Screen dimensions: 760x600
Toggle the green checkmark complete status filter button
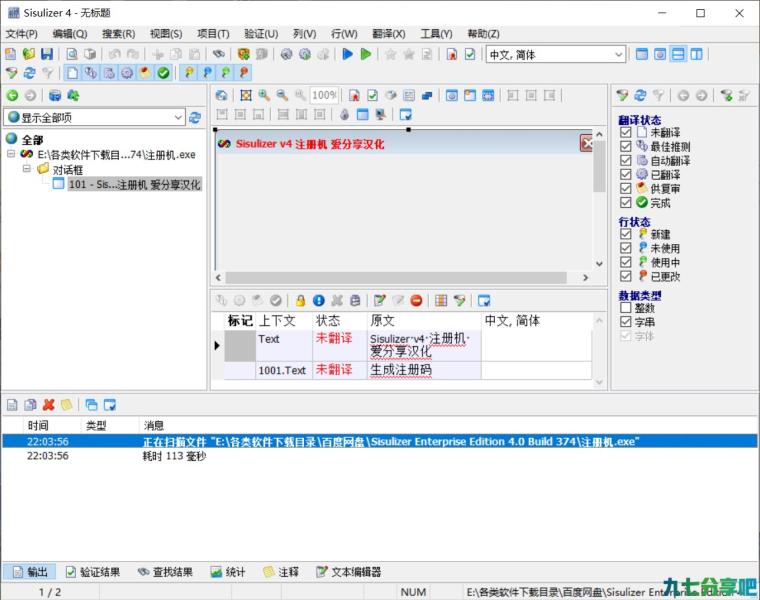coord(163,73)
